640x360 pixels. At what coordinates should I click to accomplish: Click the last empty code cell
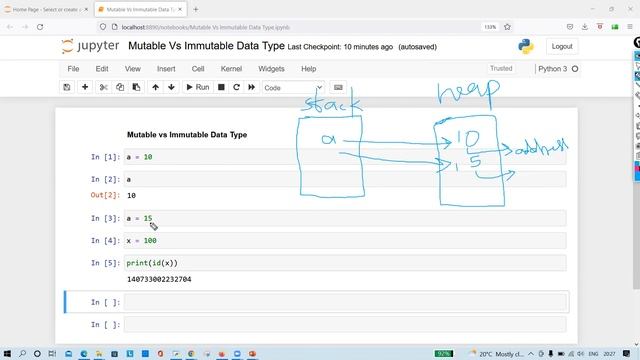tap(345, 325)
